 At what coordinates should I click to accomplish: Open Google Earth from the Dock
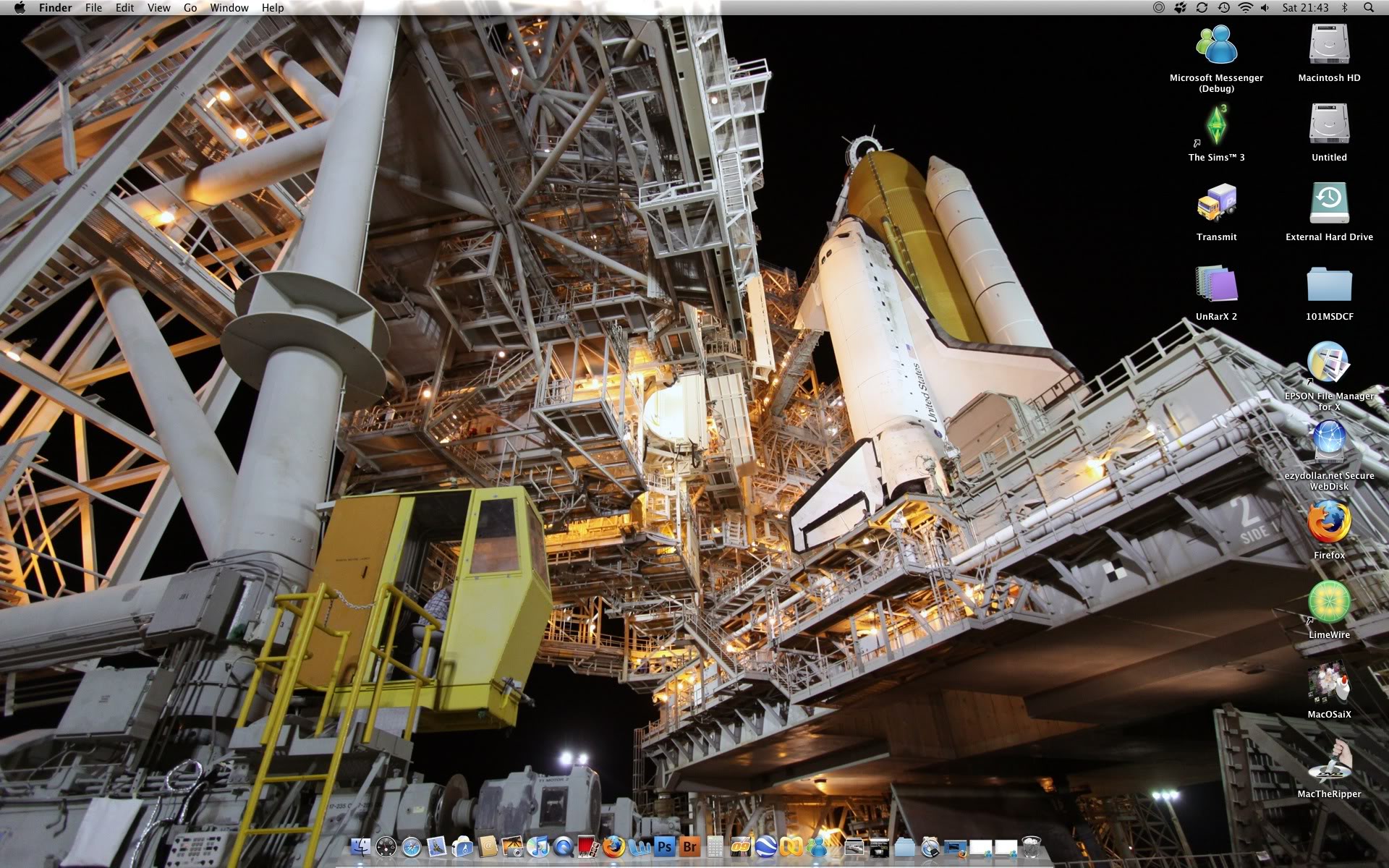pos(767,848)
